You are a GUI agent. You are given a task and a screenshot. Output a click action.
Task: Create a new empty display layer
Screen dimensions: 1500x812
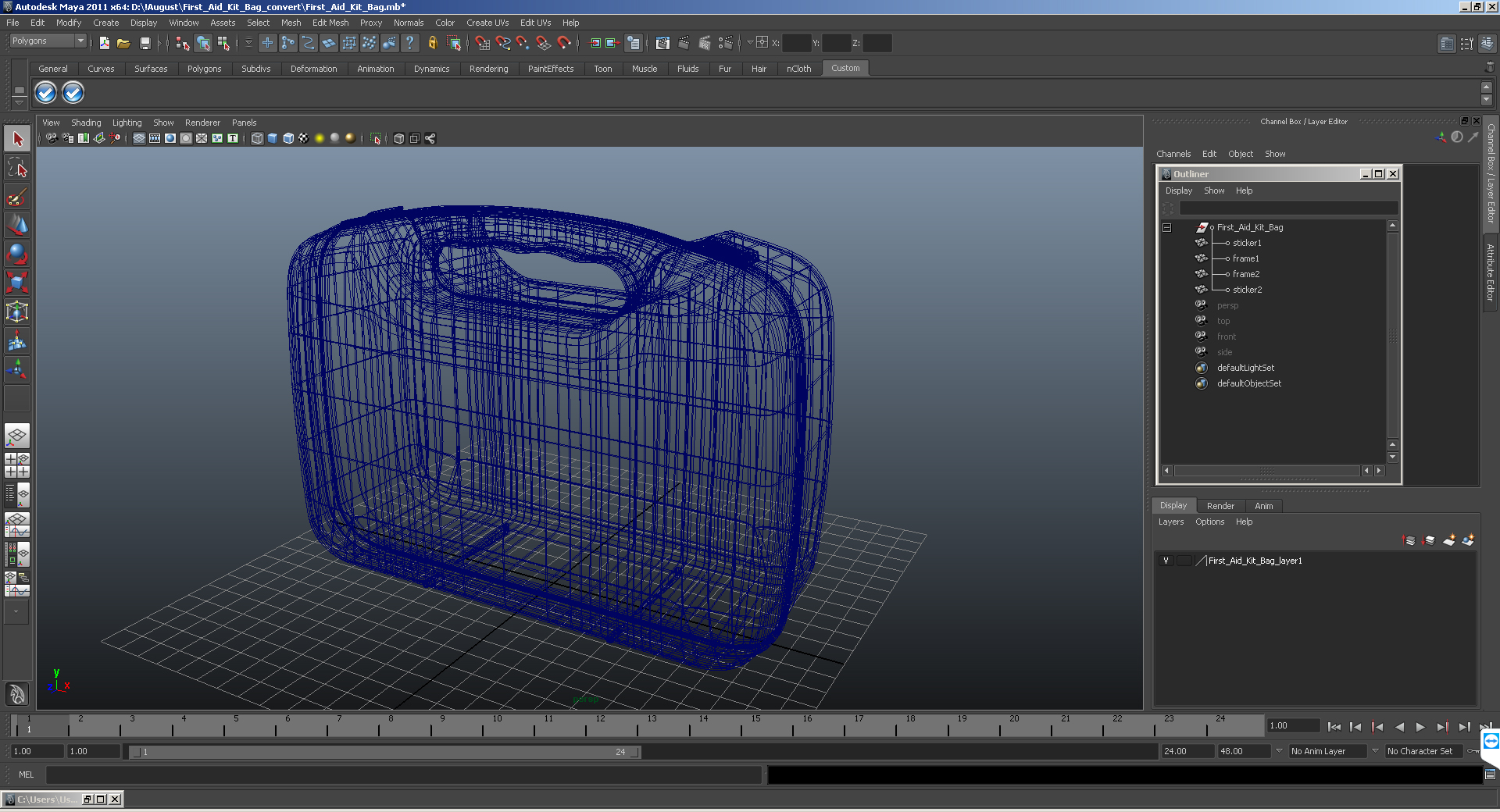(1449, 540)
